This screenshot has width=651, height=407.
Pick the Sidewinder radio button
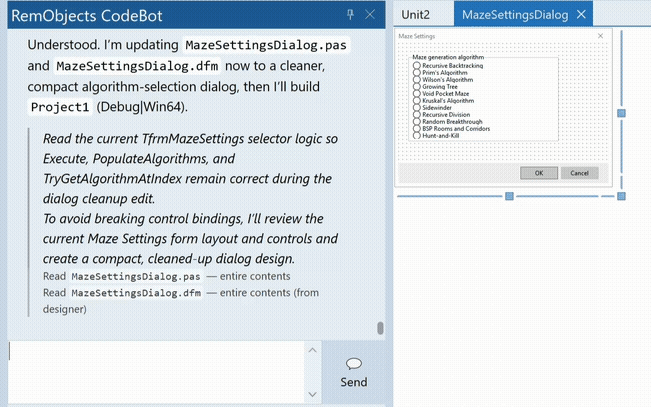[432, 108]
